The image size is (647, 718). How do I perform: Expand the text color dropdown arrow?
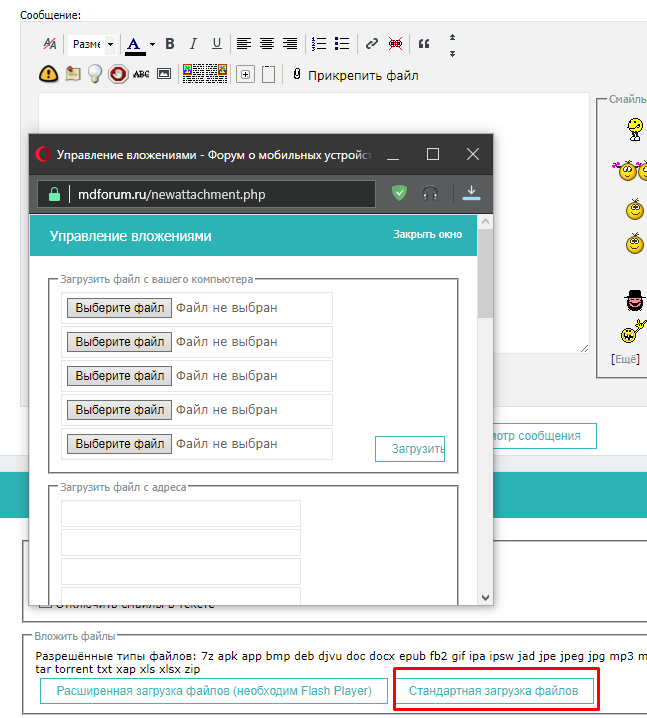tap(152, 44)
